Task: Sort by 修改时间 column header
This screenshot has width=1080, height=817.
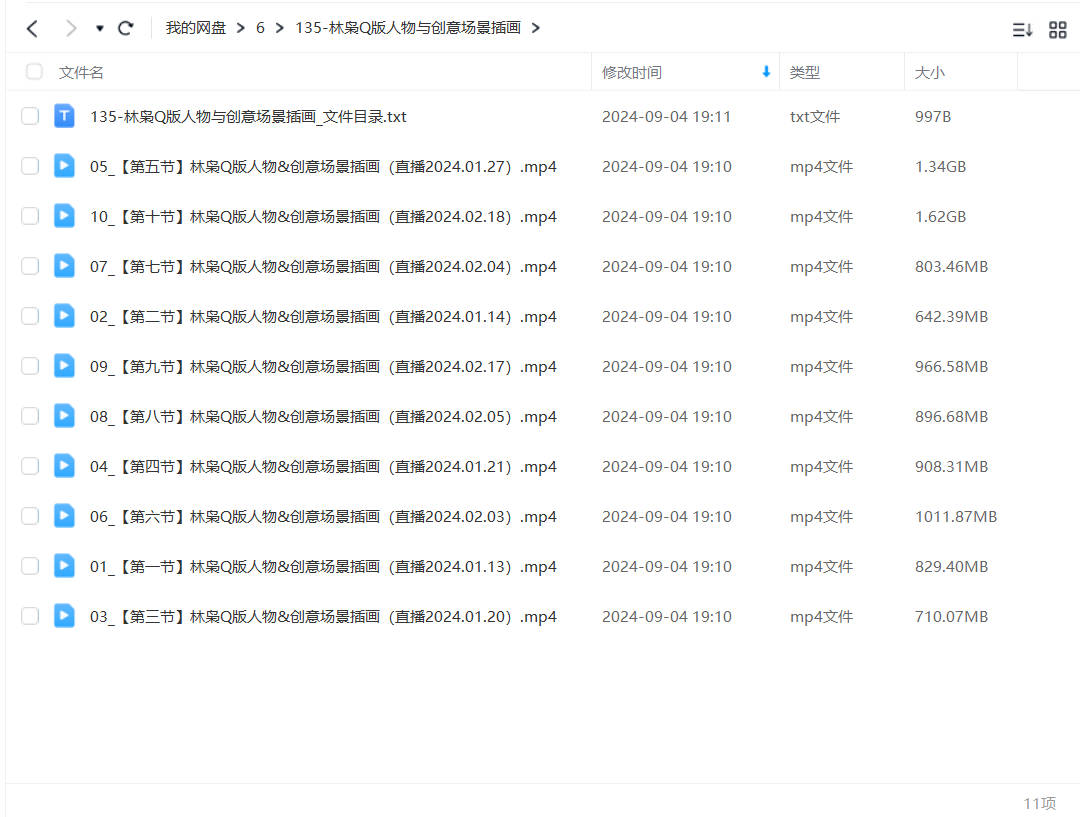Action: 632,72
